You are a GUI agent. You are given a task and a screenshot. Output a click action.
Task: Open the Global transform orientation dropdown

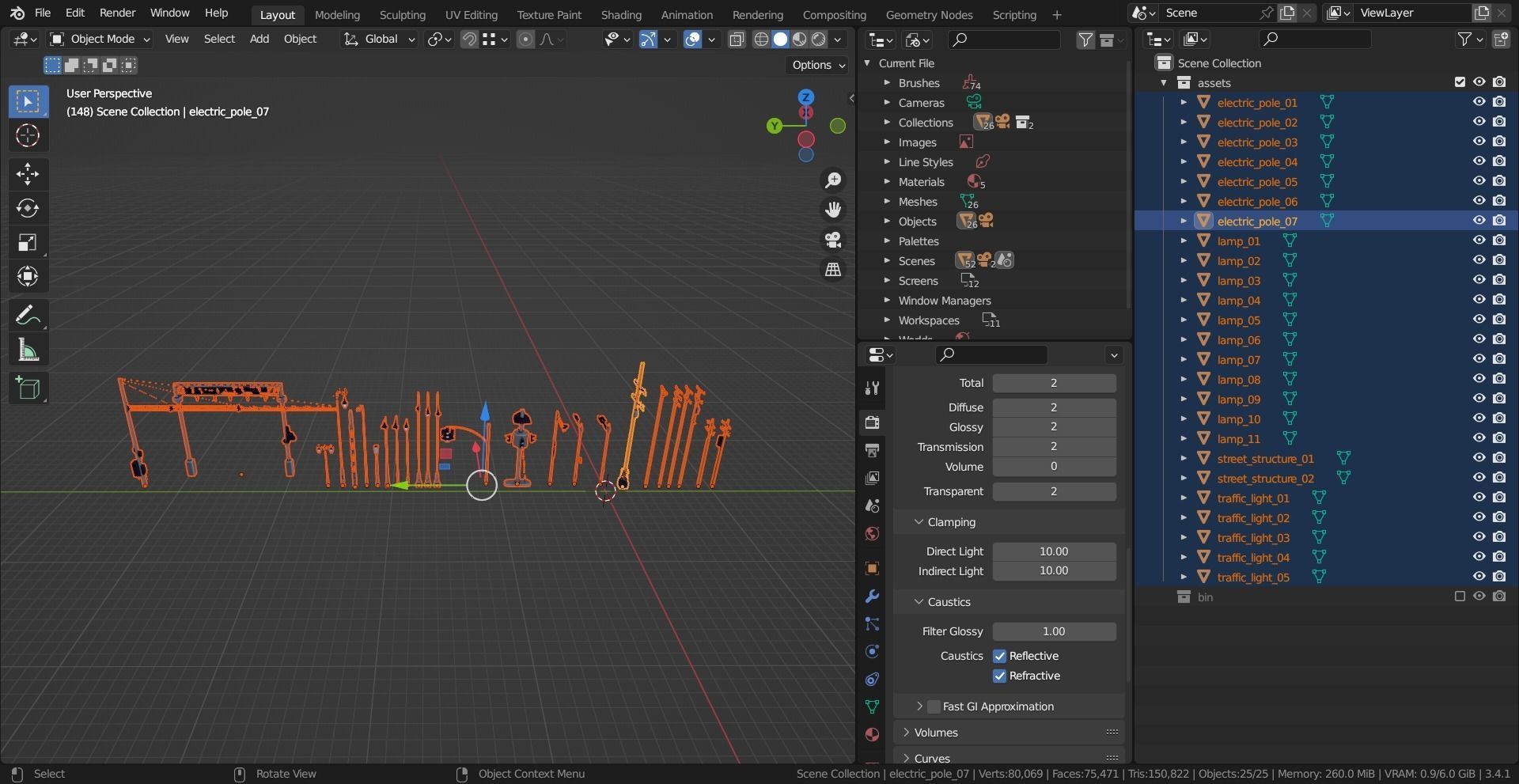pyautogui.click(x=379, y=39)
